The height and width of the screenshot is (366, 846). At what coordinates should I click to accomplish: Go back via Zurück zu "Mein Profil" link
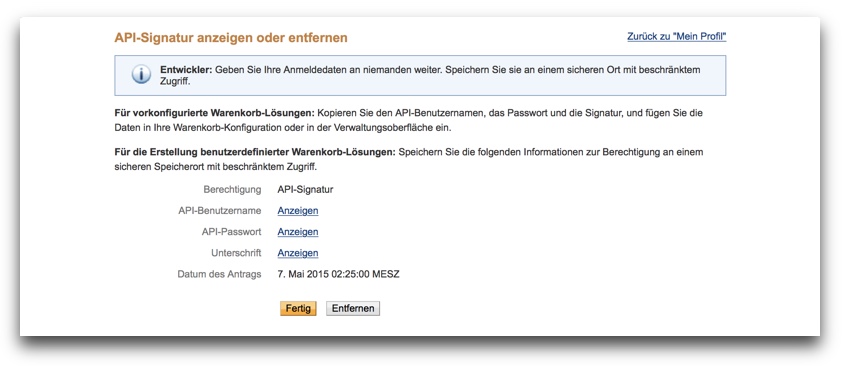677,37
